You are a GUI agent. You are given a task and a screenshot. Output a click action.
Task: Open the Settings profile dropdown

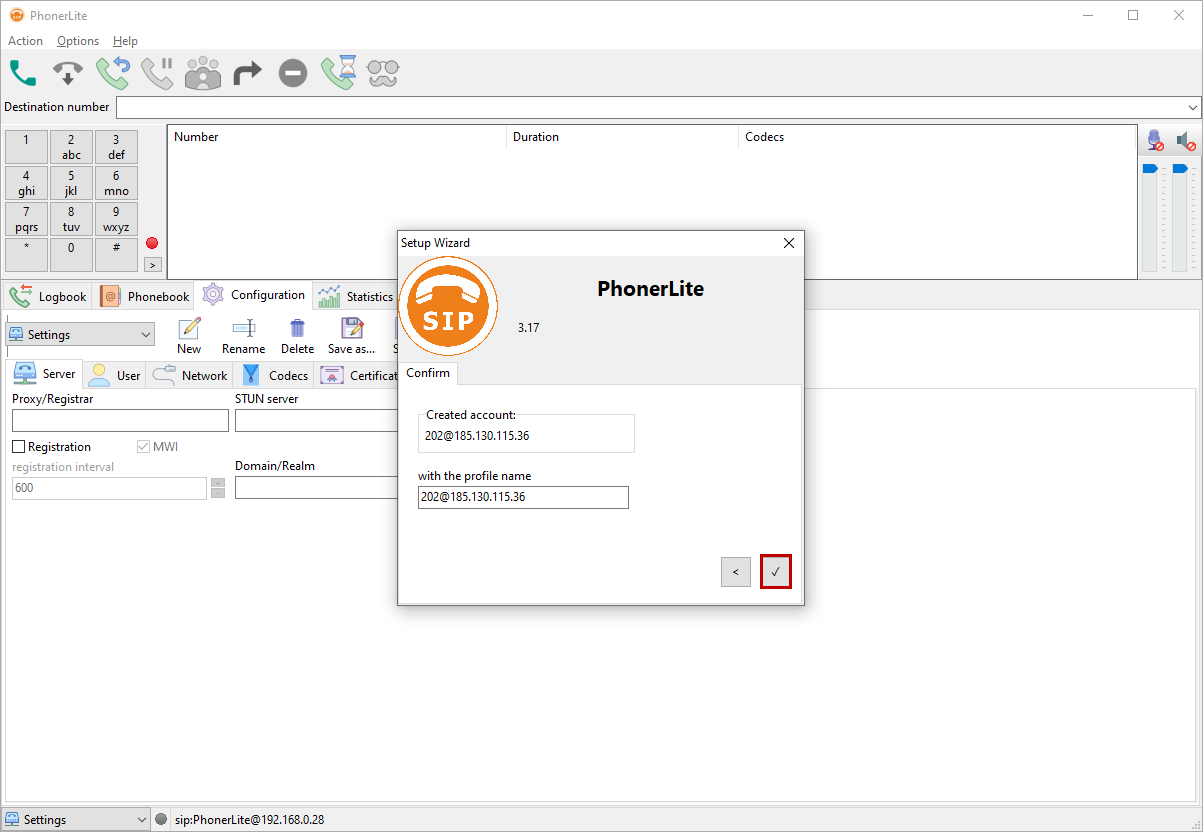pos(80,335)
